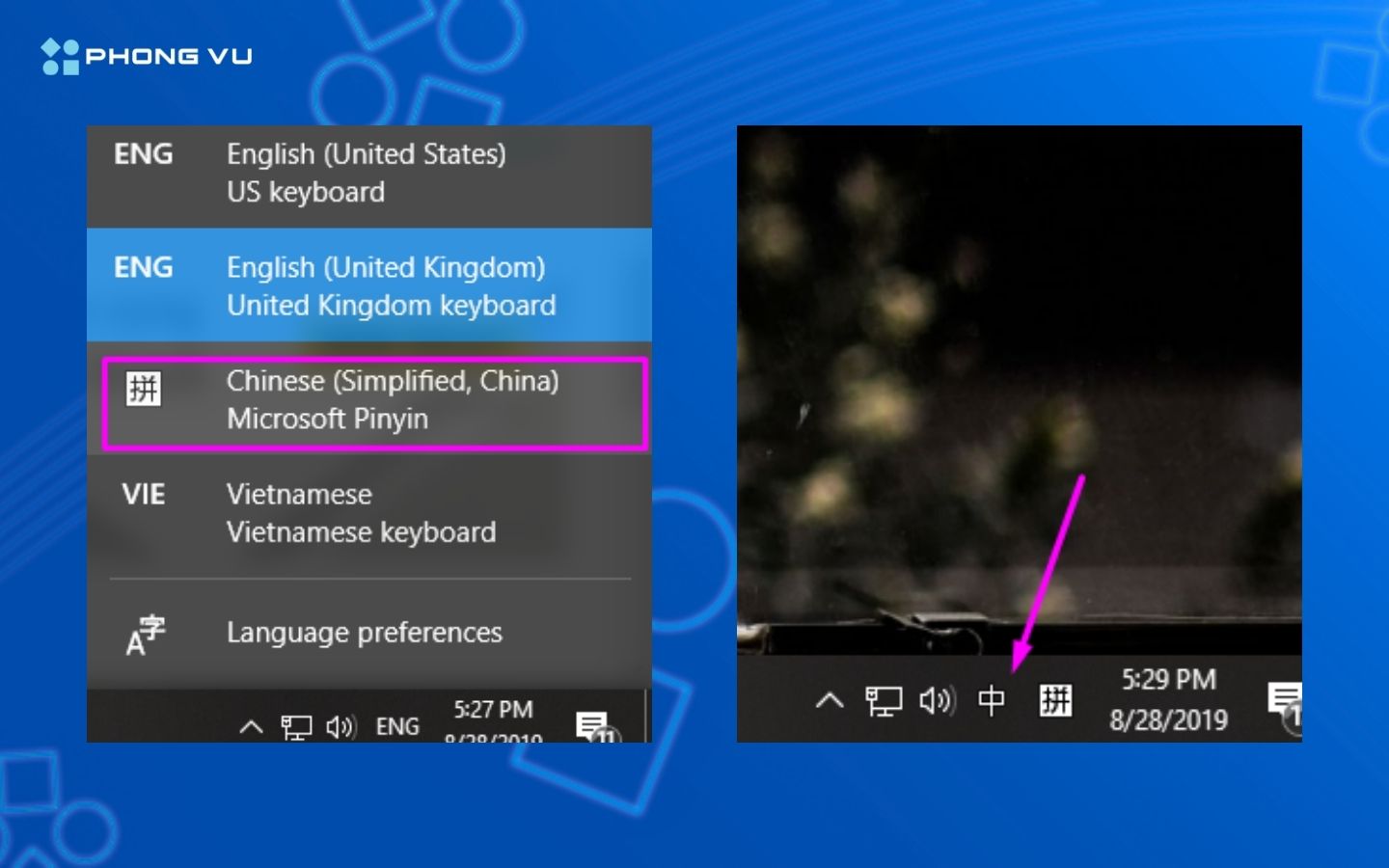Click the network icon on the left taskbar
This screenshot has width=1389, height=868.
coord(298,725)
